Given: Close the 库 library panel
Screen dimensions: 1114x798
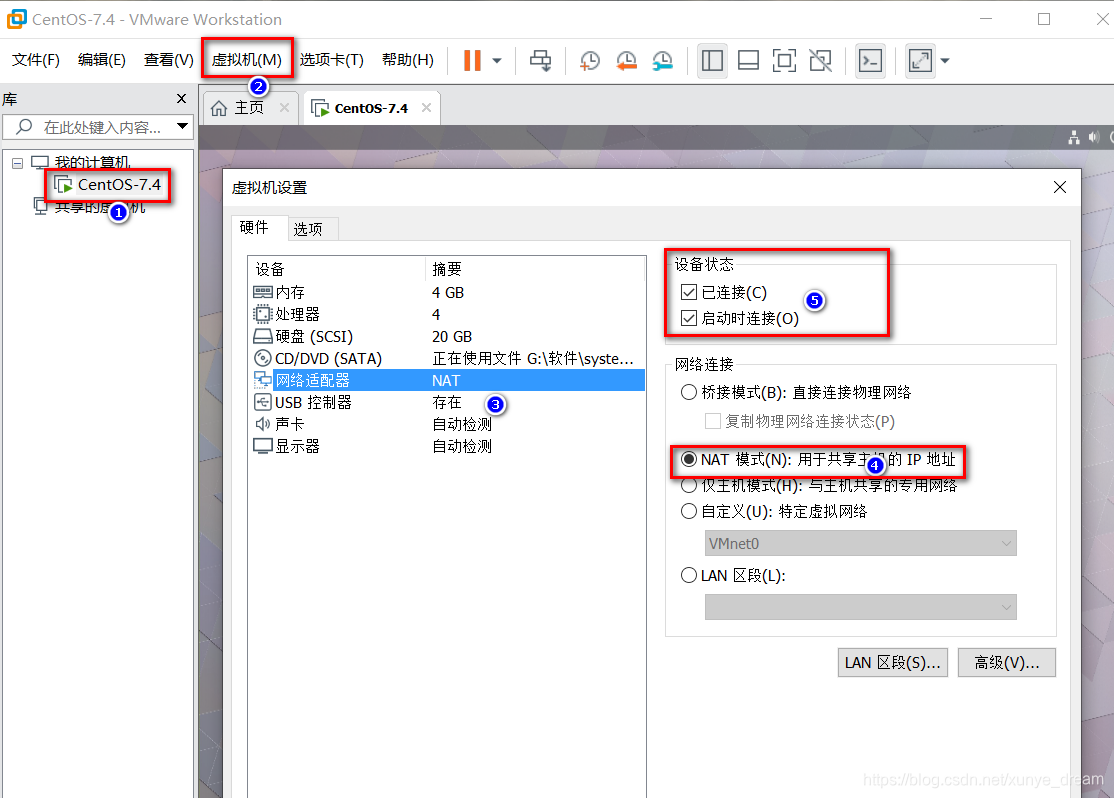Looking at the screenshot, I should click(181, 99).
